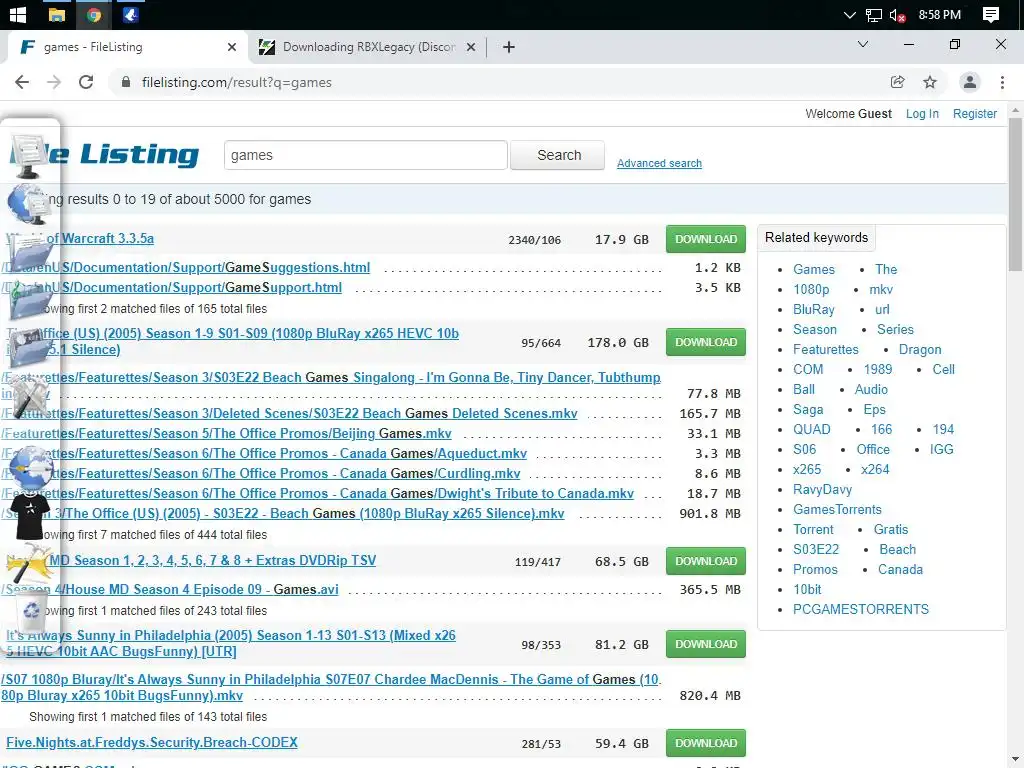Open the network globe icon in the dock
The width and height of the screenshot is (1024, 768).
point(29,203)
